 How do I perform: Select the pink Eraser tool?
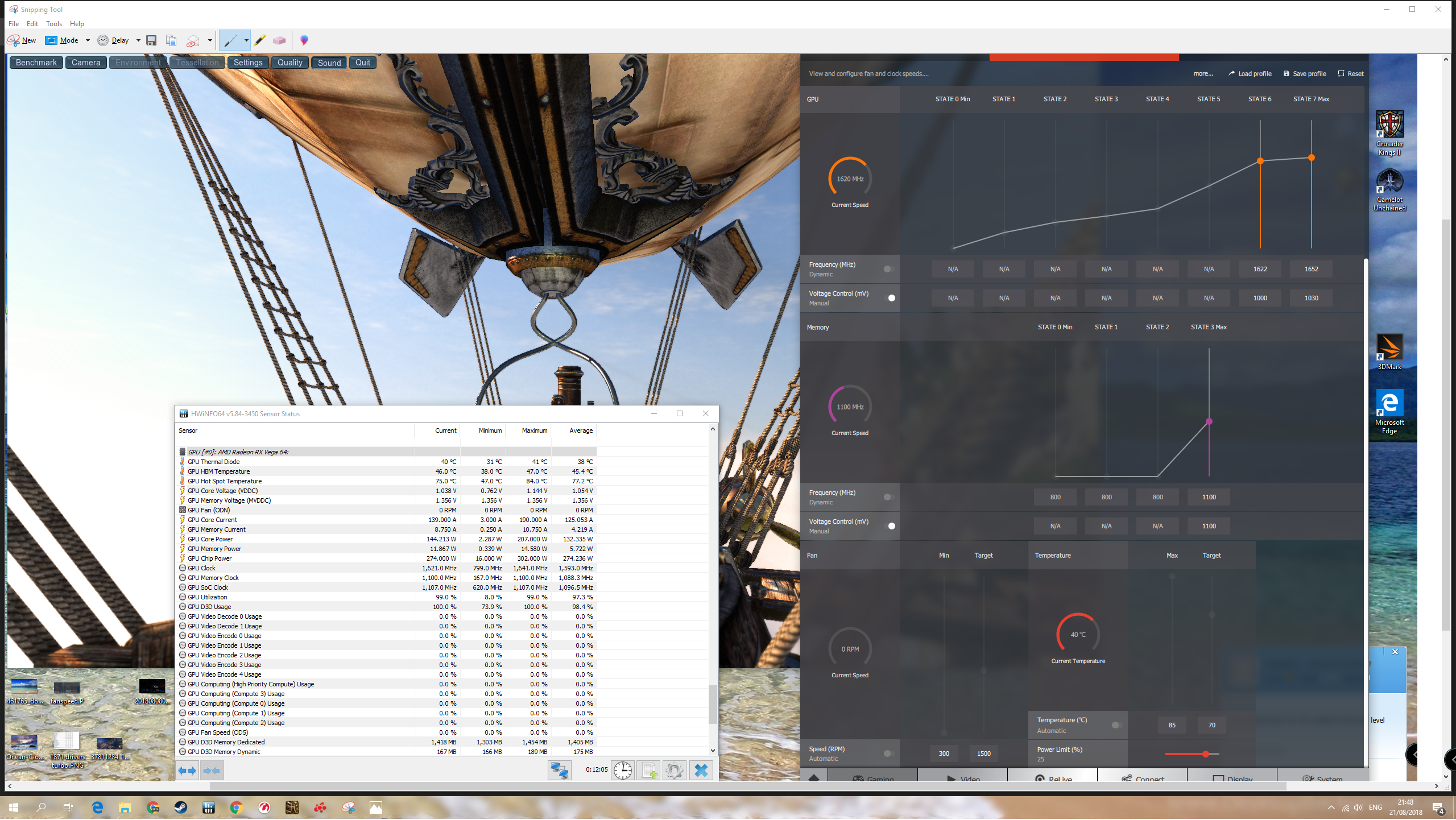click(279, 40)
